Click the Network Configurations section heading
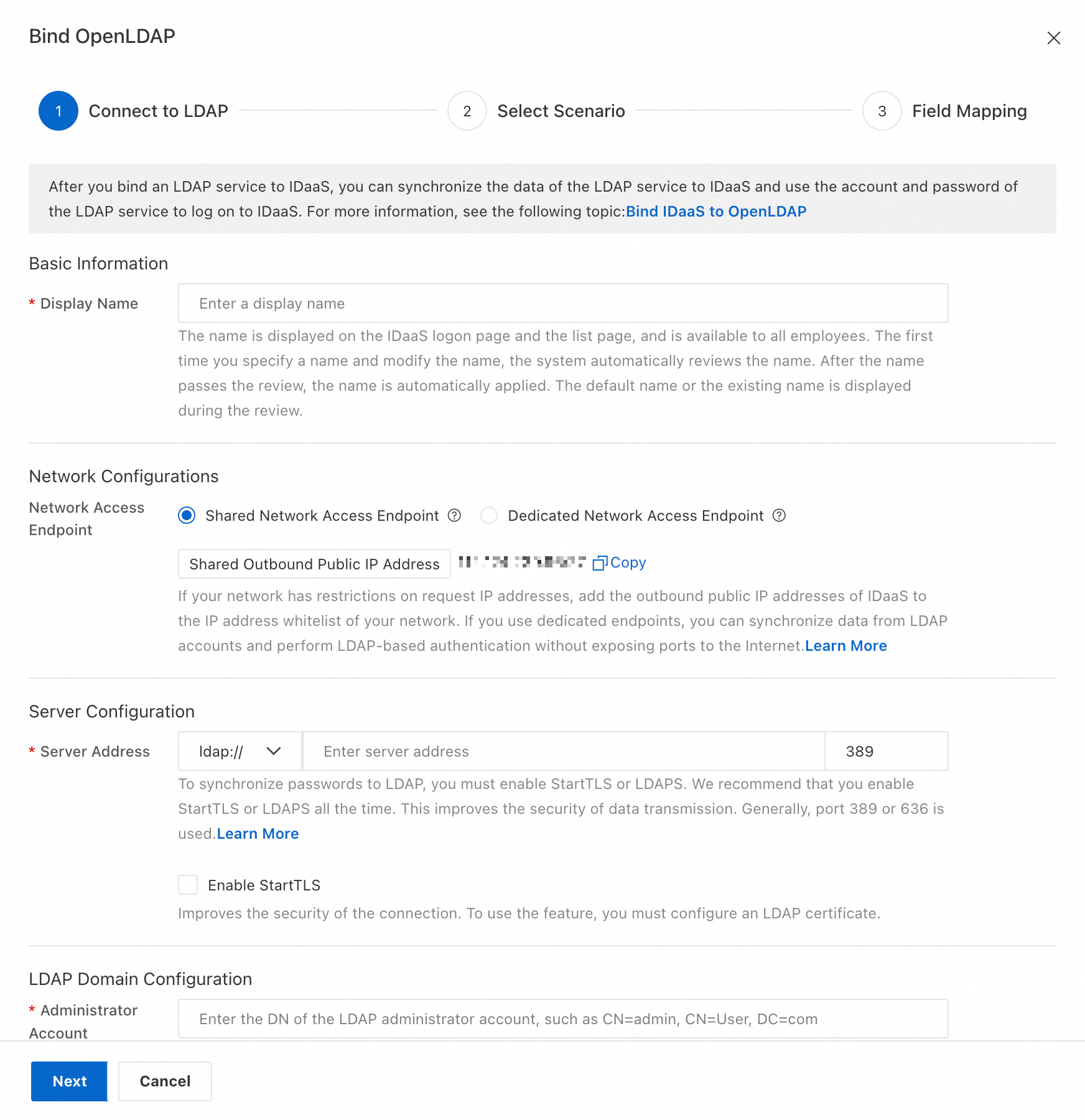This screenshot has width=1085, height=1120. (124, 477)
